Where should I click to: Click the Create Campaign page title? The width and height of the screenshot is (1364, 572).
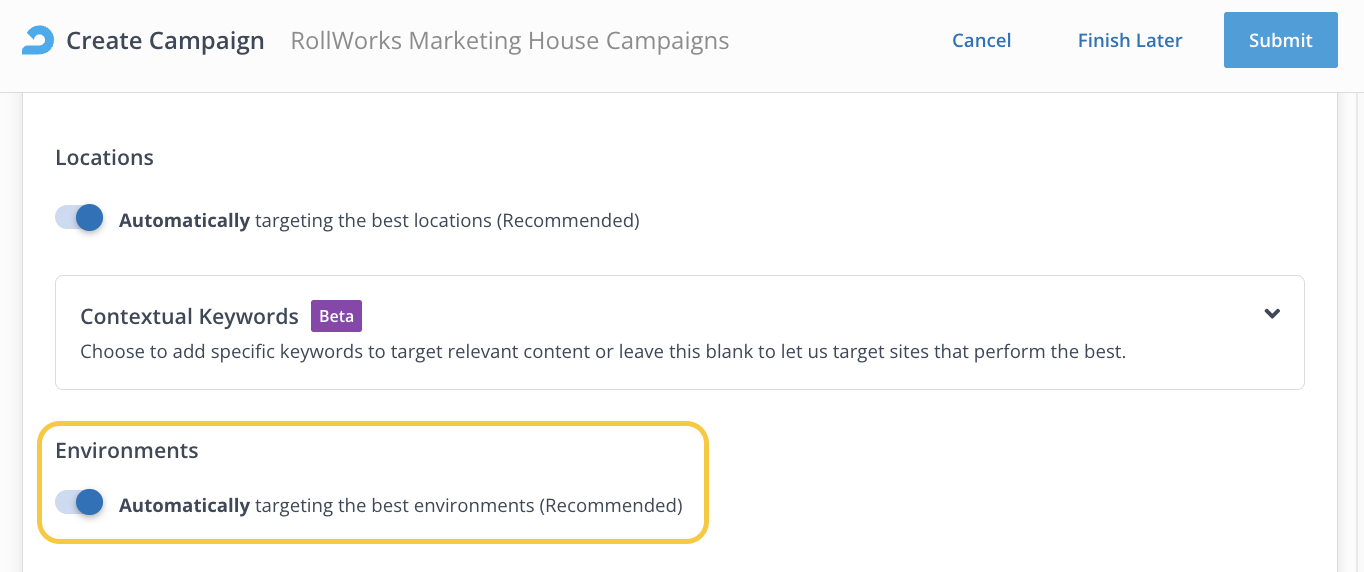165,41
